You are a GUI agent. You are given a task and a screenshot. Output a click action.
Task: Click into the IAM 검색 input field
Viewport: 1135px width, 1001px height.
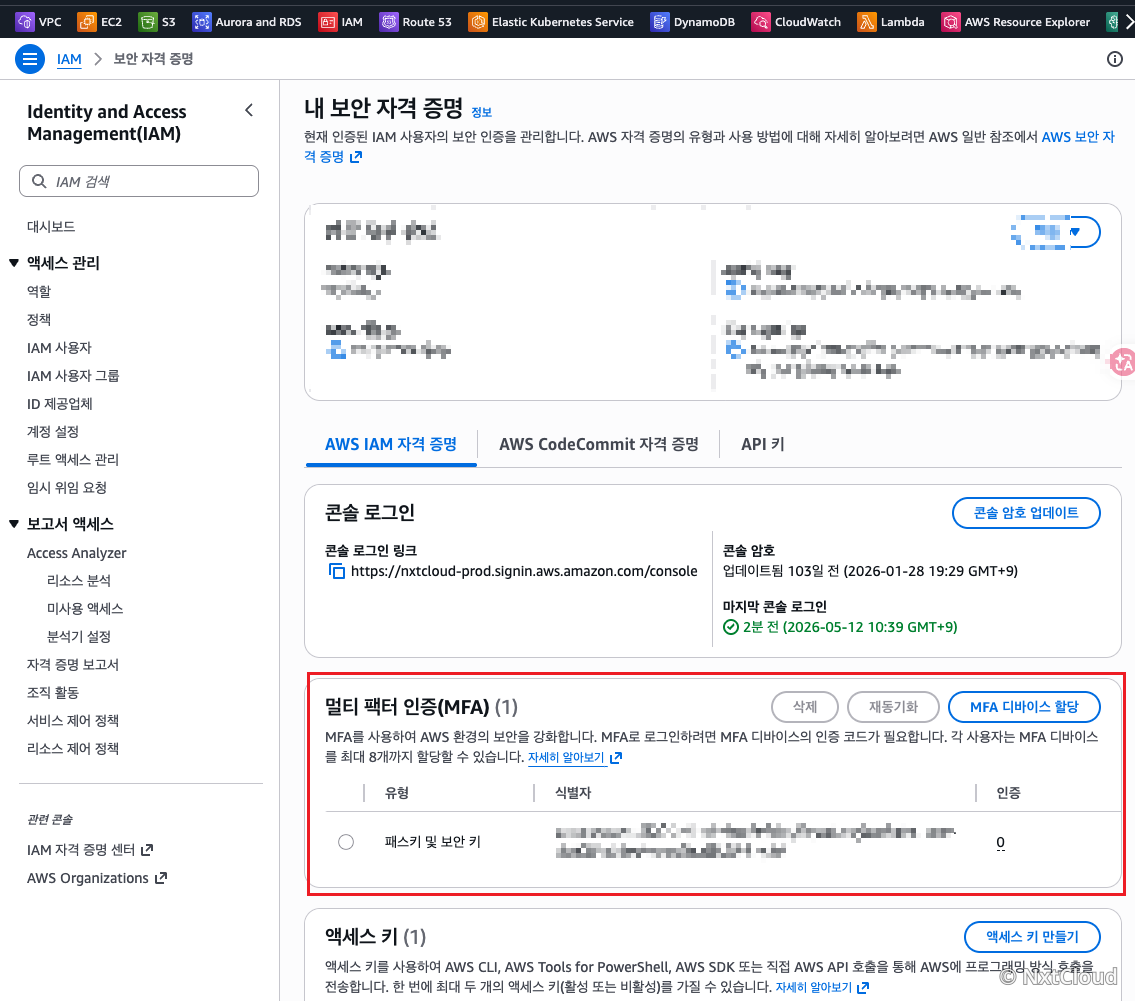pos(139,181)
